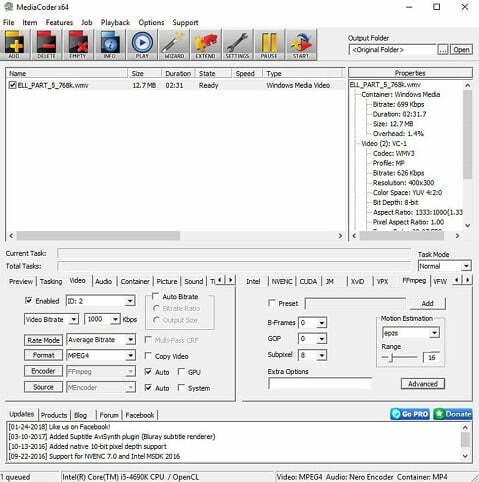Switch to the XviD encoder tab
The width and height of the screenshot is (479, 482).
(x=357, y=281)
